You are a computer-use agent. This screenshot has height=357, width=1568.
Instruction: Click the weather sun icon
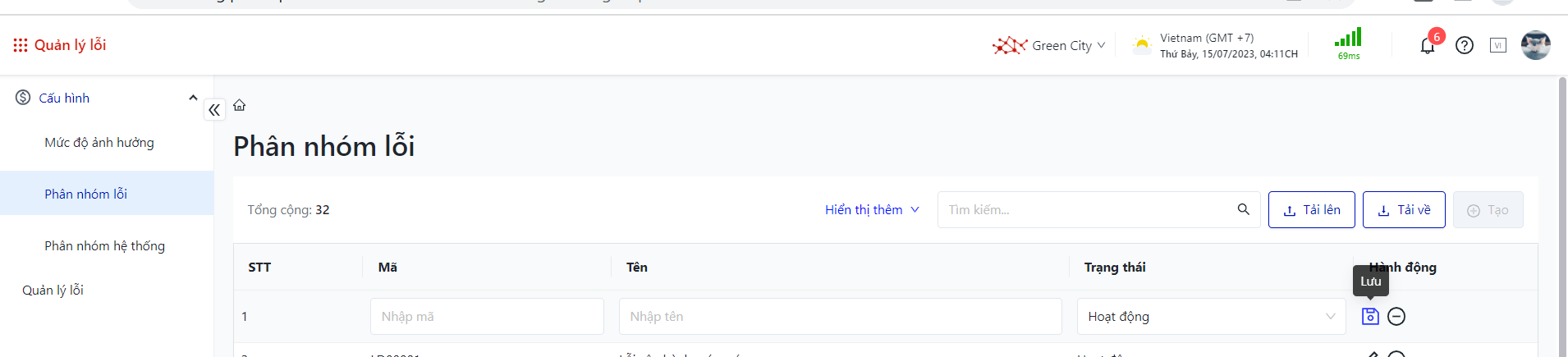pyautogui.click(x=1141, y=45)
